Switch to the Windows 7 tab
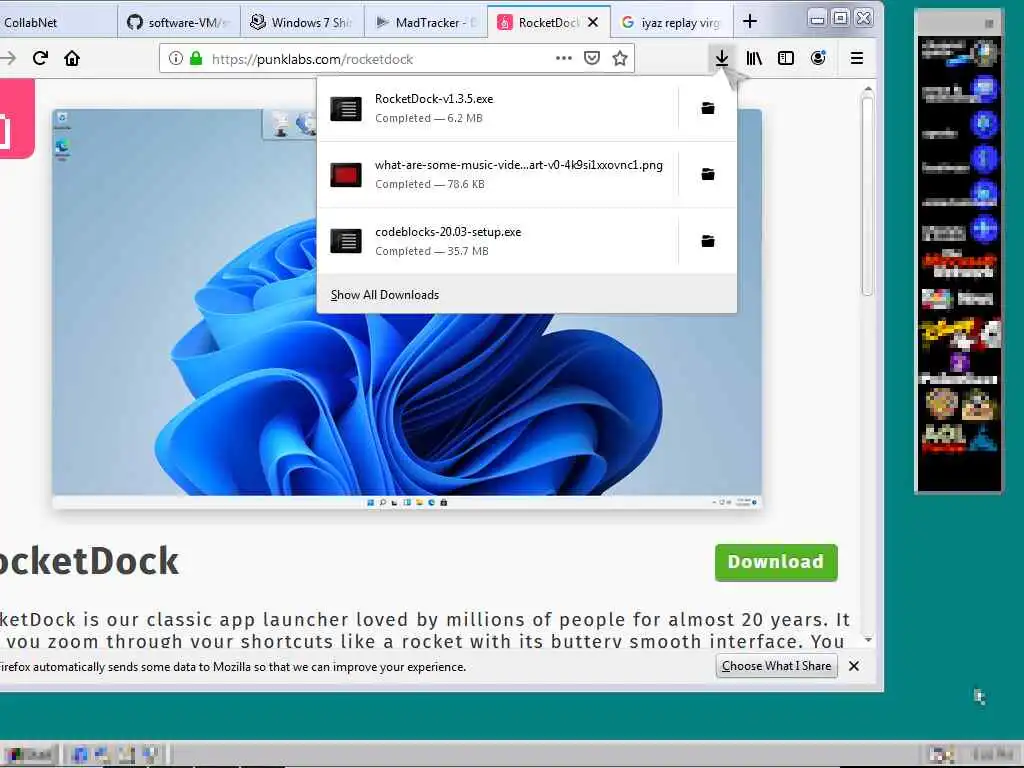Image resolution: width=1024 pixels, height=768 pixels. 302,22
